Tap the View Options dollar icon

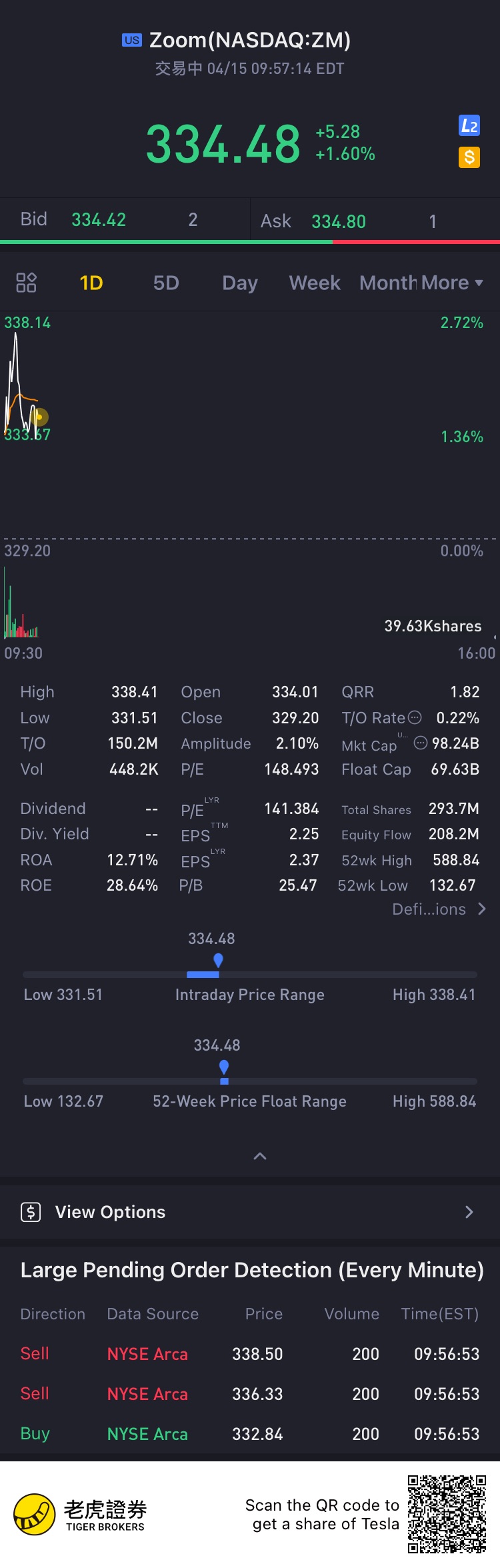click(31, 1211)
